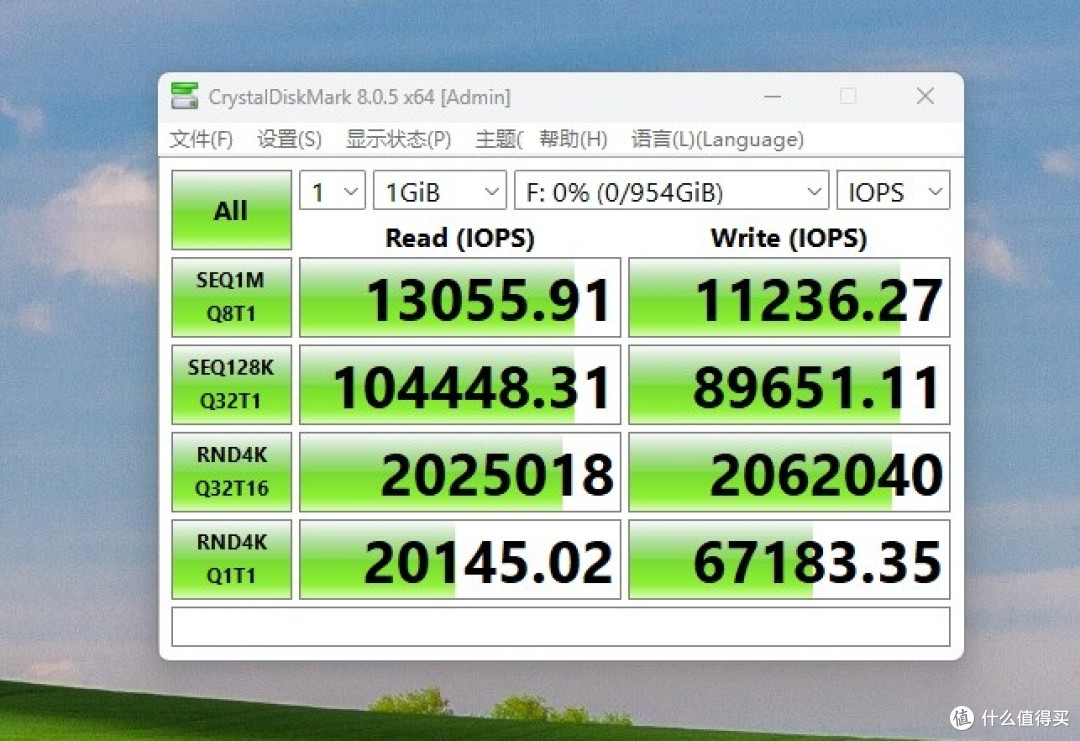Viewport: 1080px width, 741px height.
Task: Click the empty comment field at bottom
Action: 561,627
